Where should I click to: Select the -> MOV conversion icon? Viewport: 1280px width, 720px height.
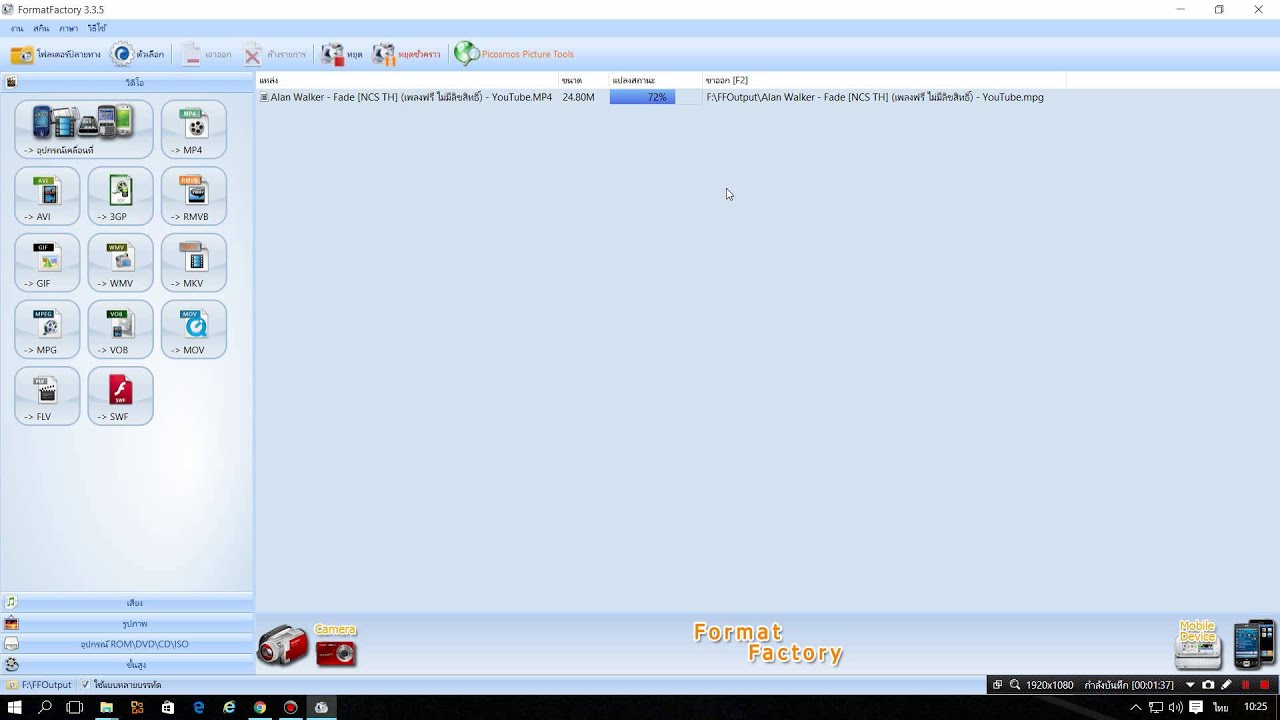[194, 329]
